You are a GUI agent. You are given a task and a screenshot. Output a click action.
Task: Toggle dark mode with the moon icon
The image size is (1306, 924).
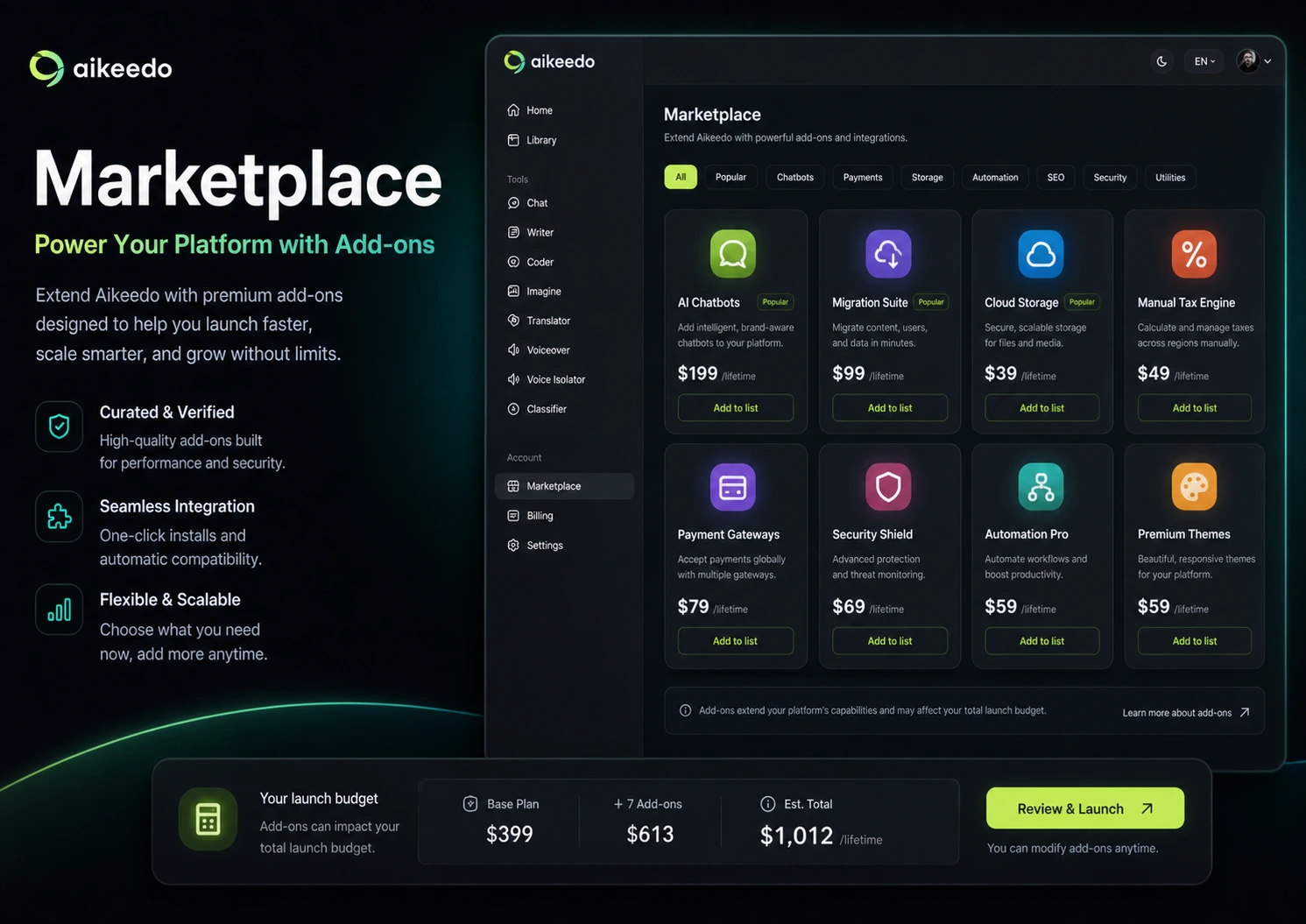[1161, 61]
